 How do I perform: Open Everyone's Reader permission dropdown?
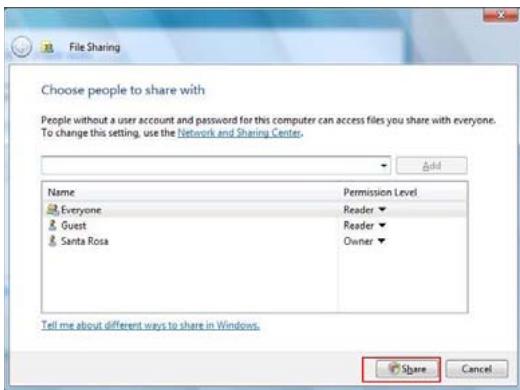click(x=382, y=210)
